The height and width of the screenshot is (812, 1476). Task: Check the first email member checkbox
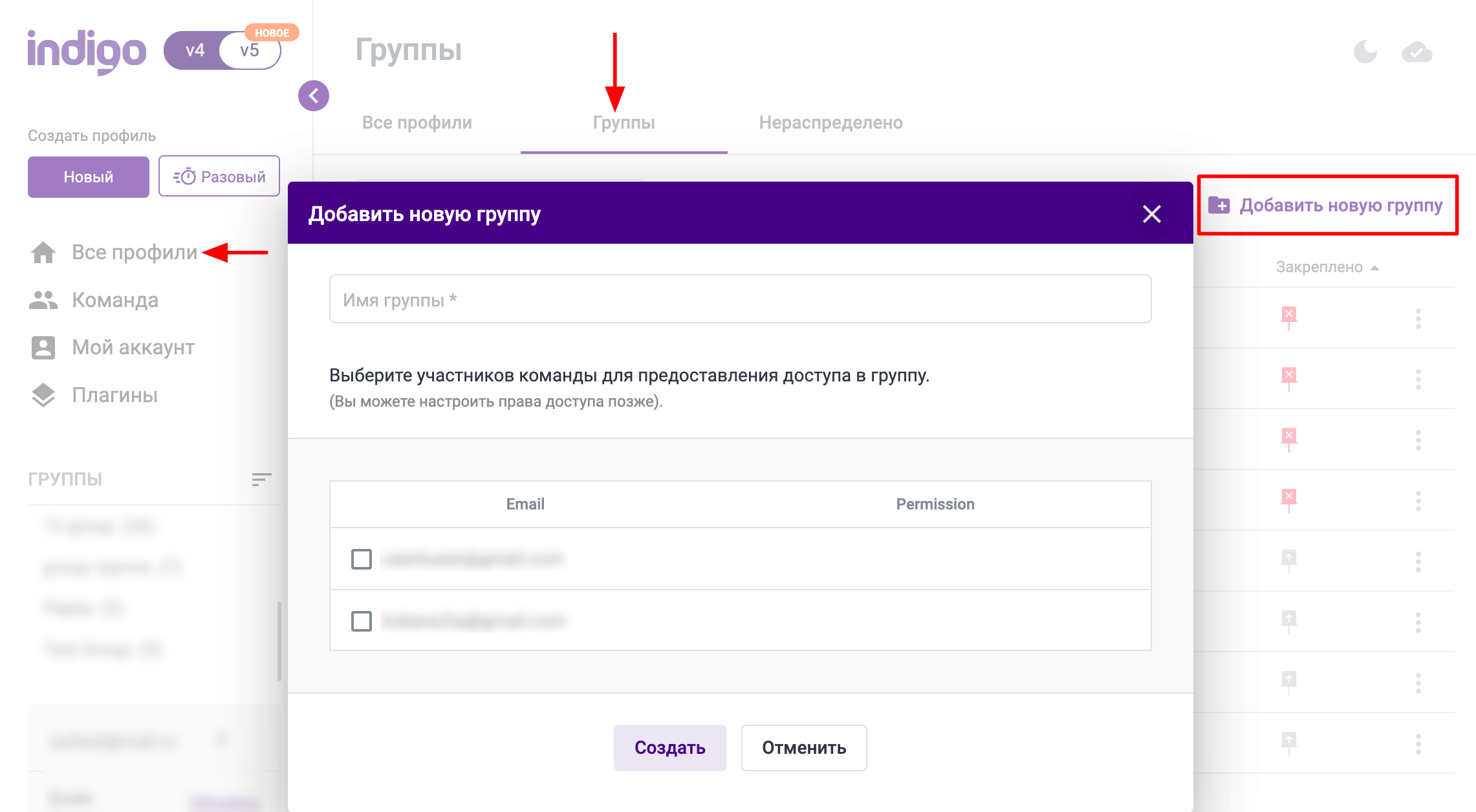click(362, 559)
